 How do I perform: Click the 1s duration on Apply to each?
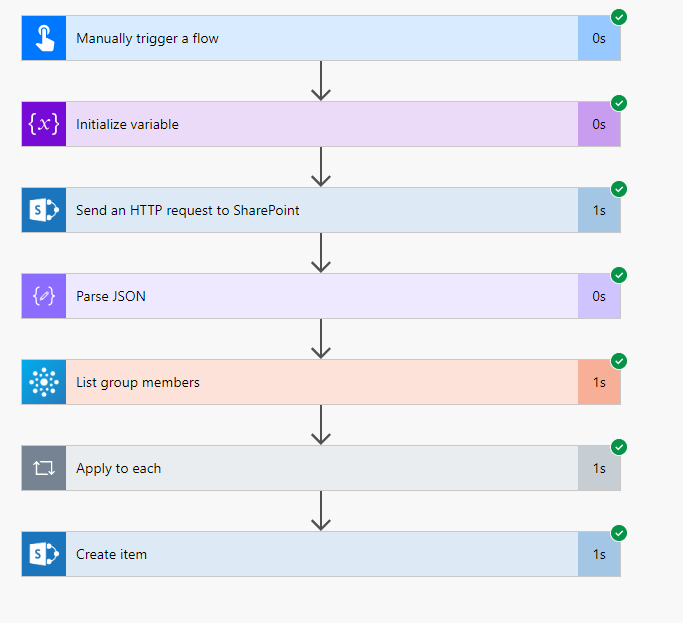(x=599, y=468)
